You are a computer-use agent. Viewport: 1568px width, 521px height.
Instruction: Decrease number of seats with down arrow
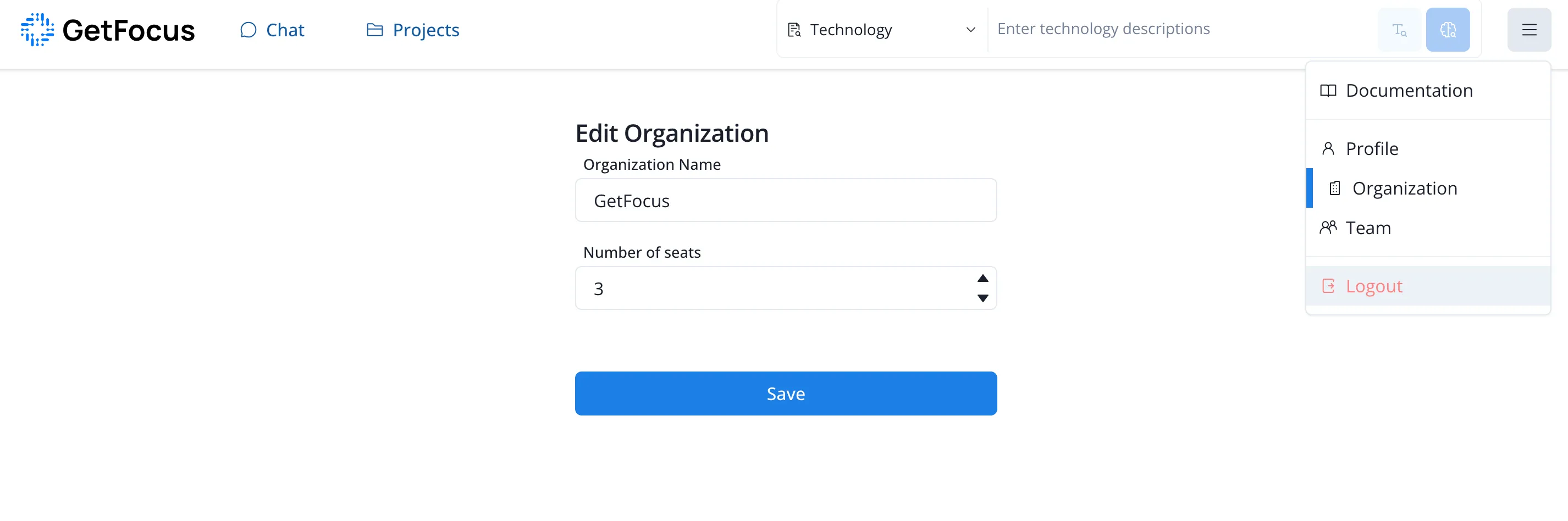(x=982, y=298)
